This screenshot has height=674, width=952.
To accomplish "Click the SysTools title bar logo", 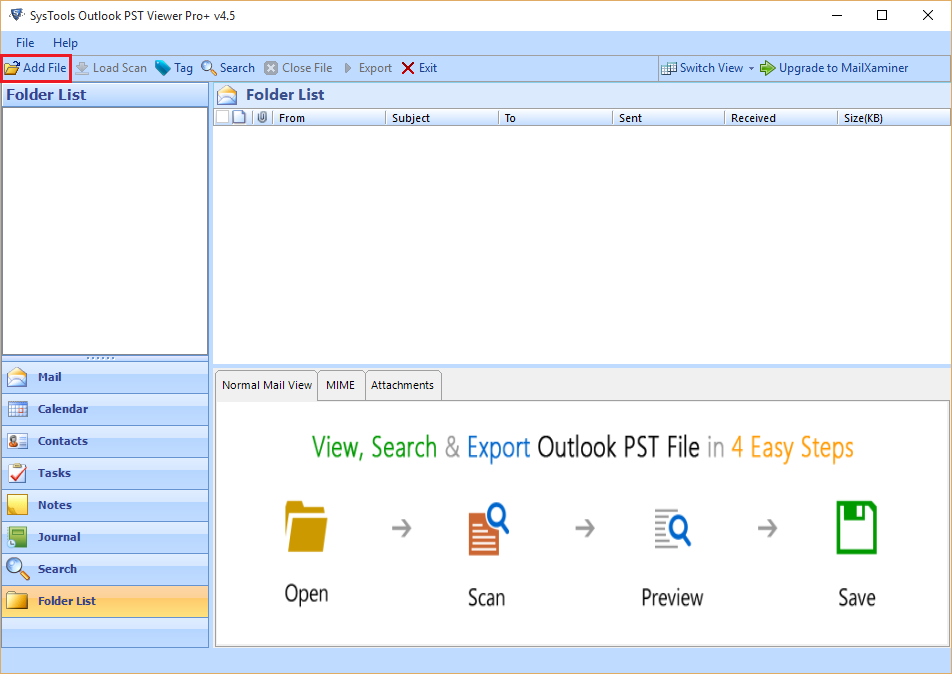I will [16, 15].
